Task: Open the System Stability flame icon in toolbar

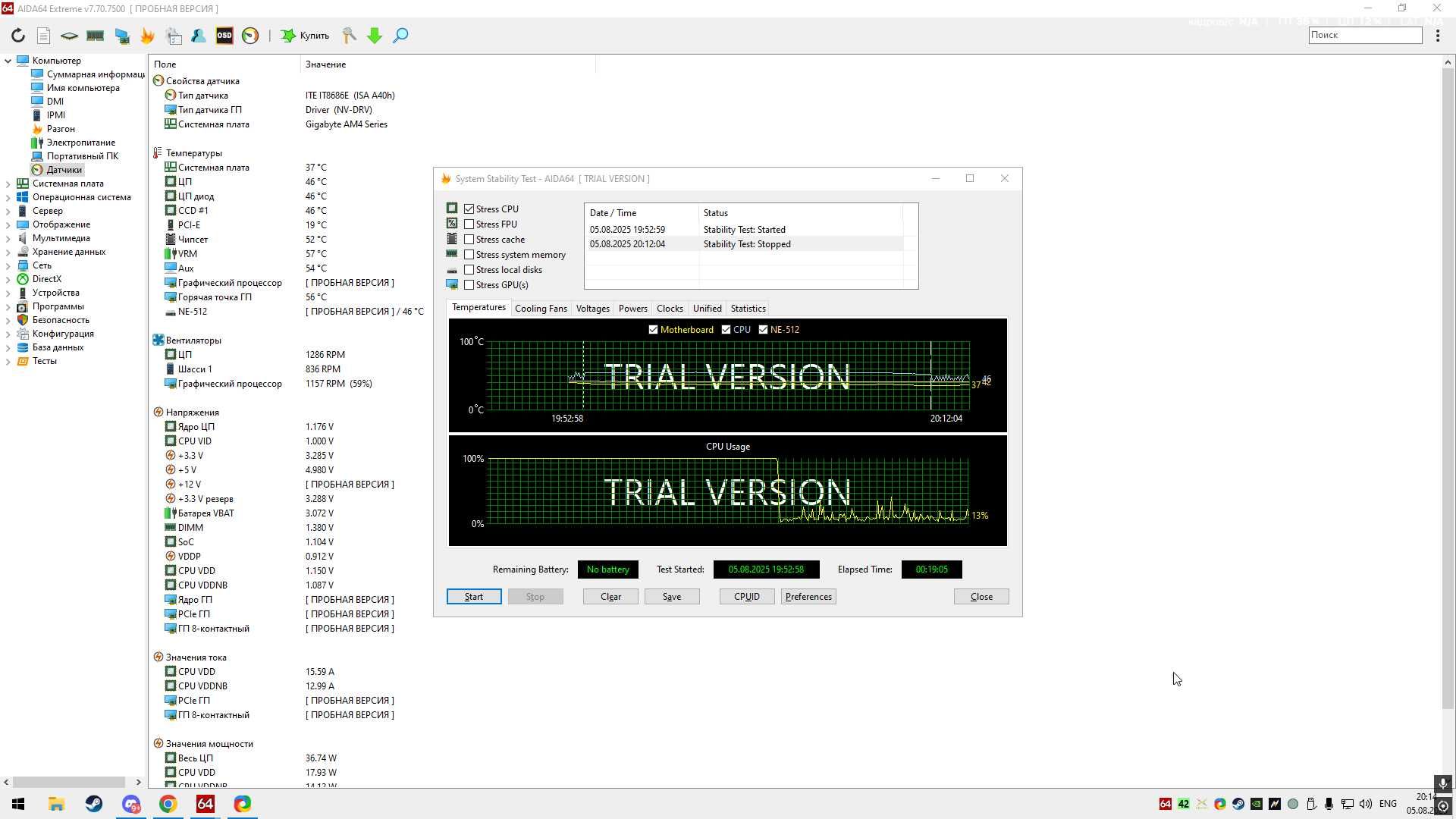Action: click(x=147, y=36)
